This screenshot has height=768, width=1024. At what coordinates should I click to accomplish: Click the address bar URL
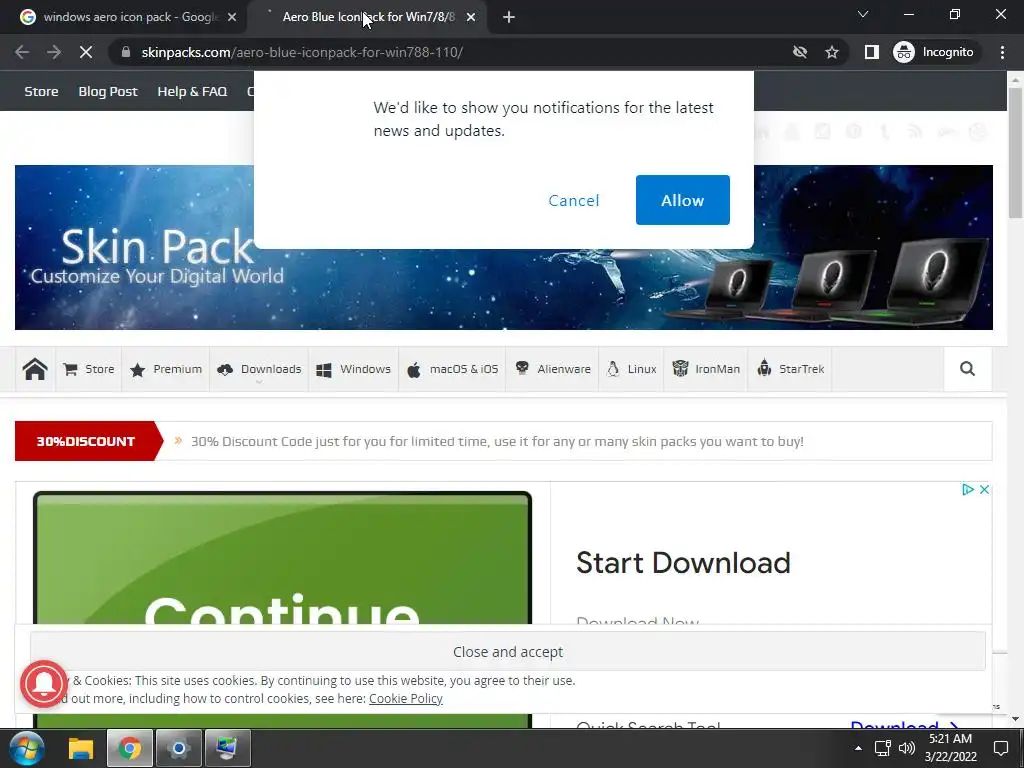click(x=302, y=52)
